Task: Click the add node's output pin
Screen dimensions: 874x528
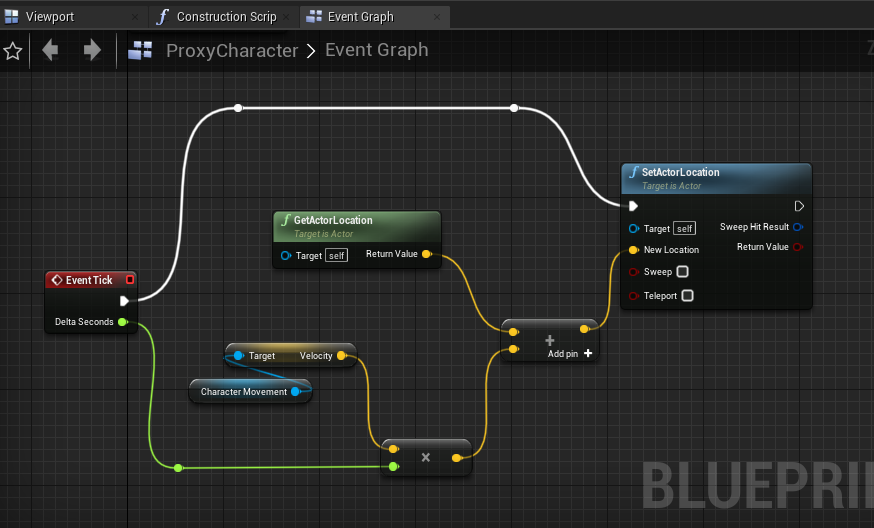Action: (x=584, y=329)
